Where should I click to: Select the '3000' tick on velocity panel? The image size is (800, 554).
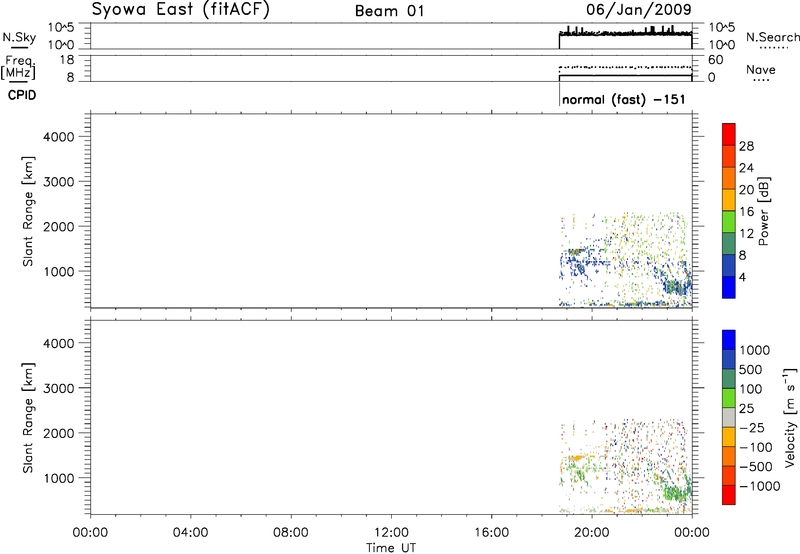(x=59, y=388)
